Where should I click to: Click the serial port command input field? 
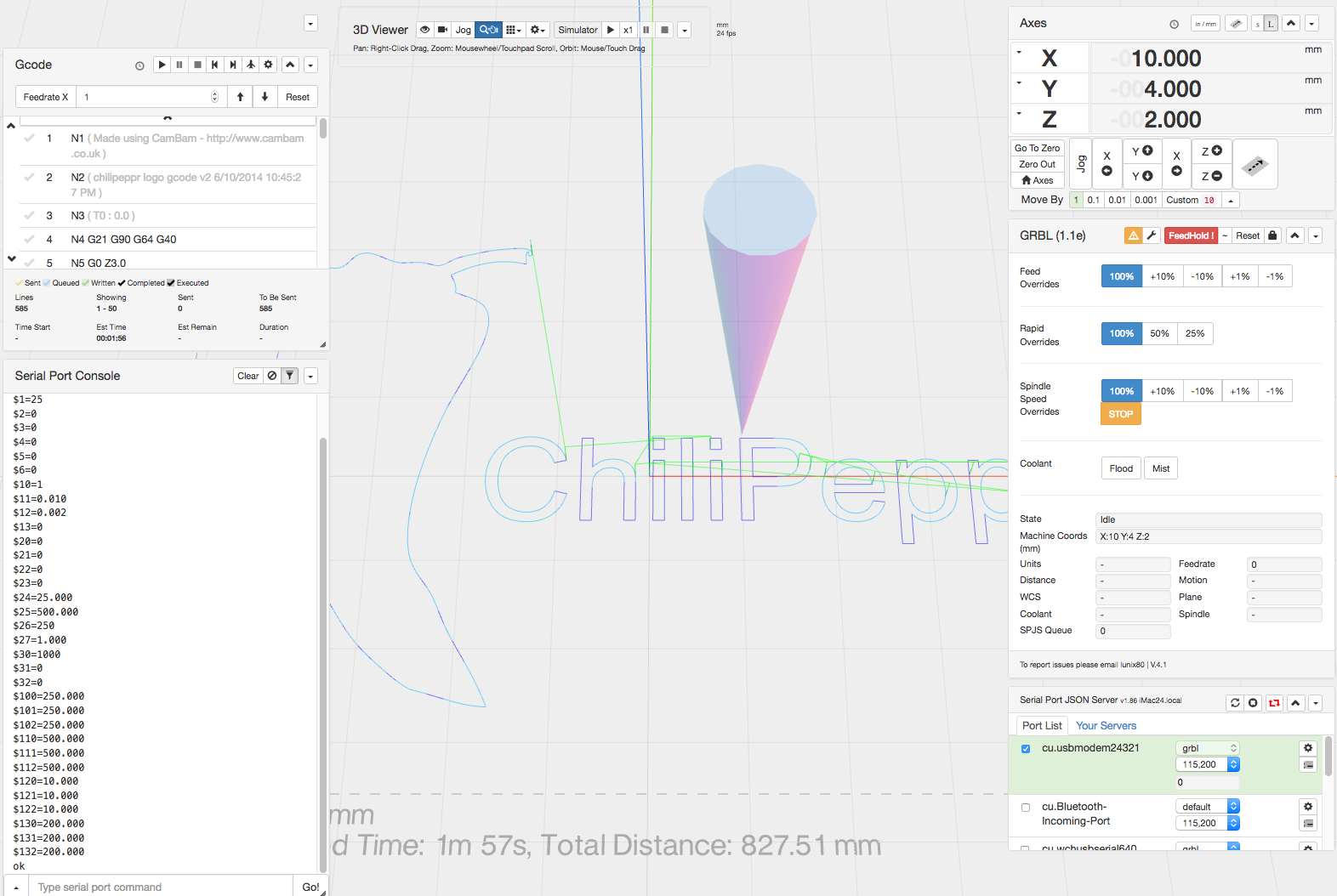pos(162,887)
